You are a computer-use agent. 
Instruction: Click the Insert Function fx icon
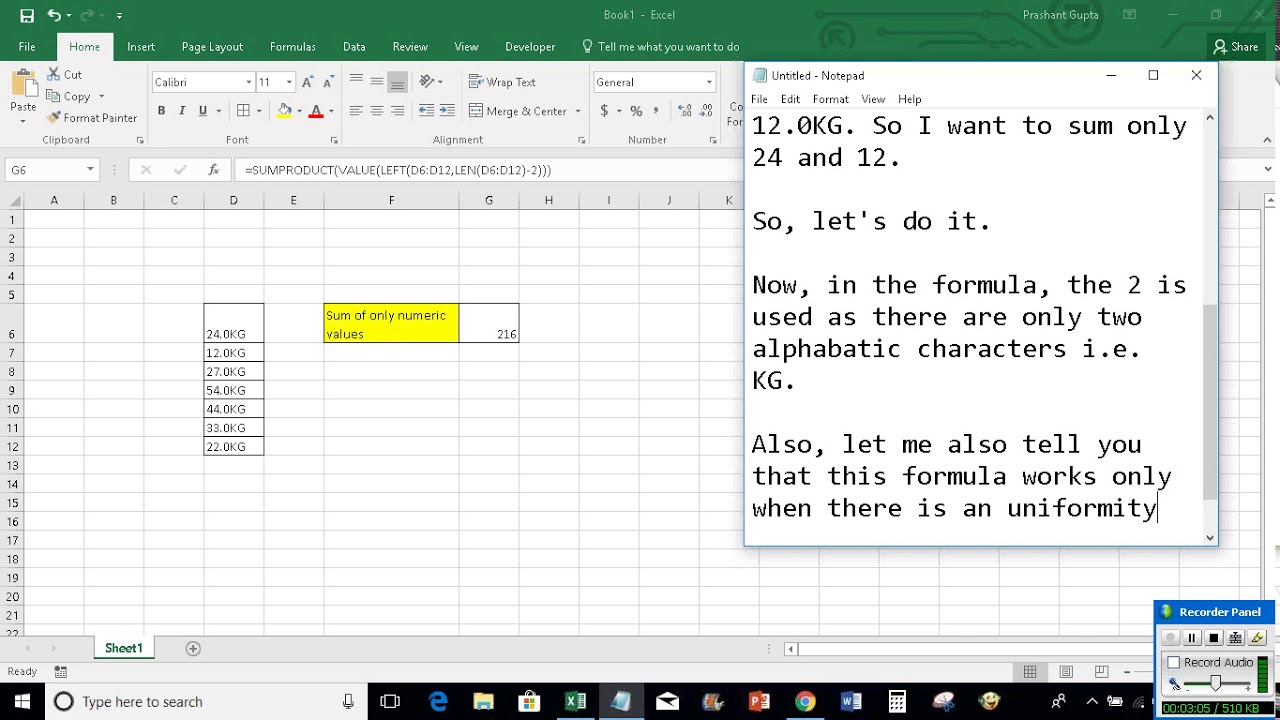213,170
